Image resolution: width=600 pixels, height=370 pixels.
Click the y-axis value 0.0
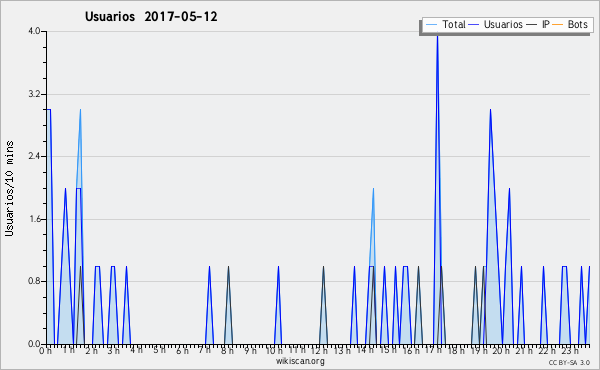tap(34, 344)
